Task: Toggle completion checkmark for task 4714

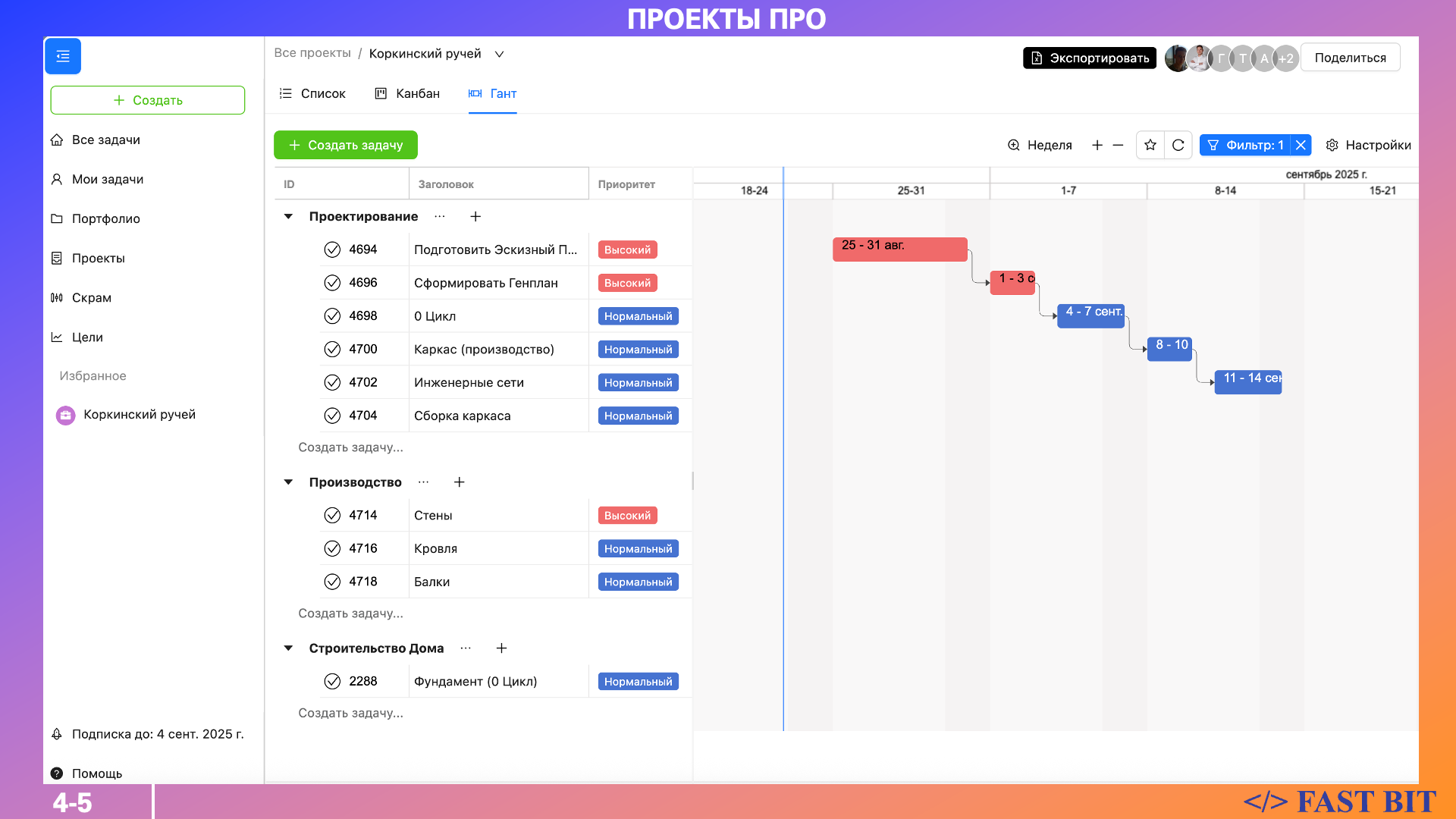Action: 332,515
